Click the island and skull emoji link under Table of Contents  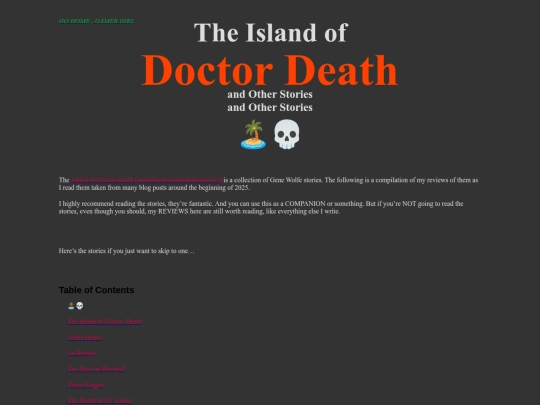[75, 305]
